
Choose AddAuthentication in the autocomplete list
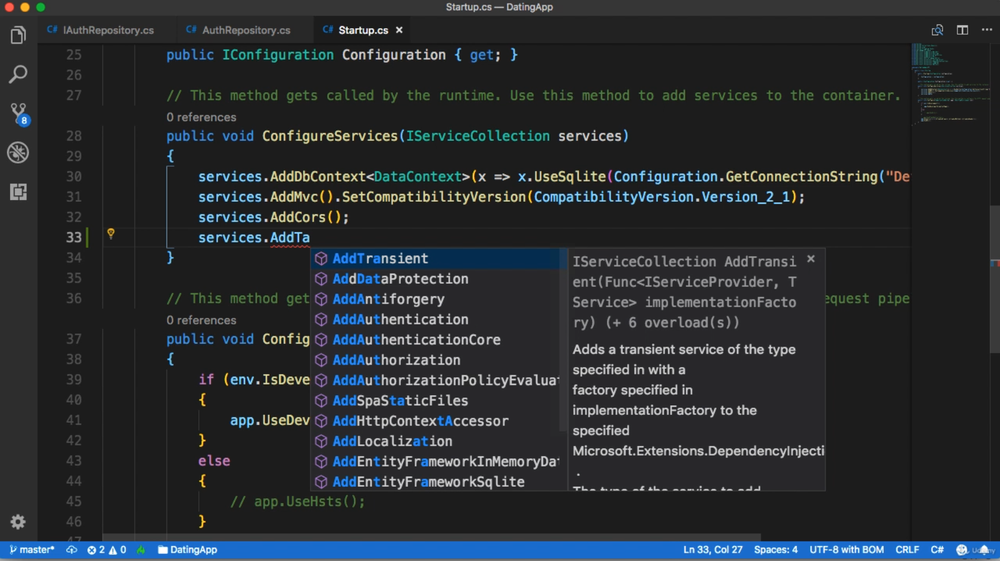(400, 320)
